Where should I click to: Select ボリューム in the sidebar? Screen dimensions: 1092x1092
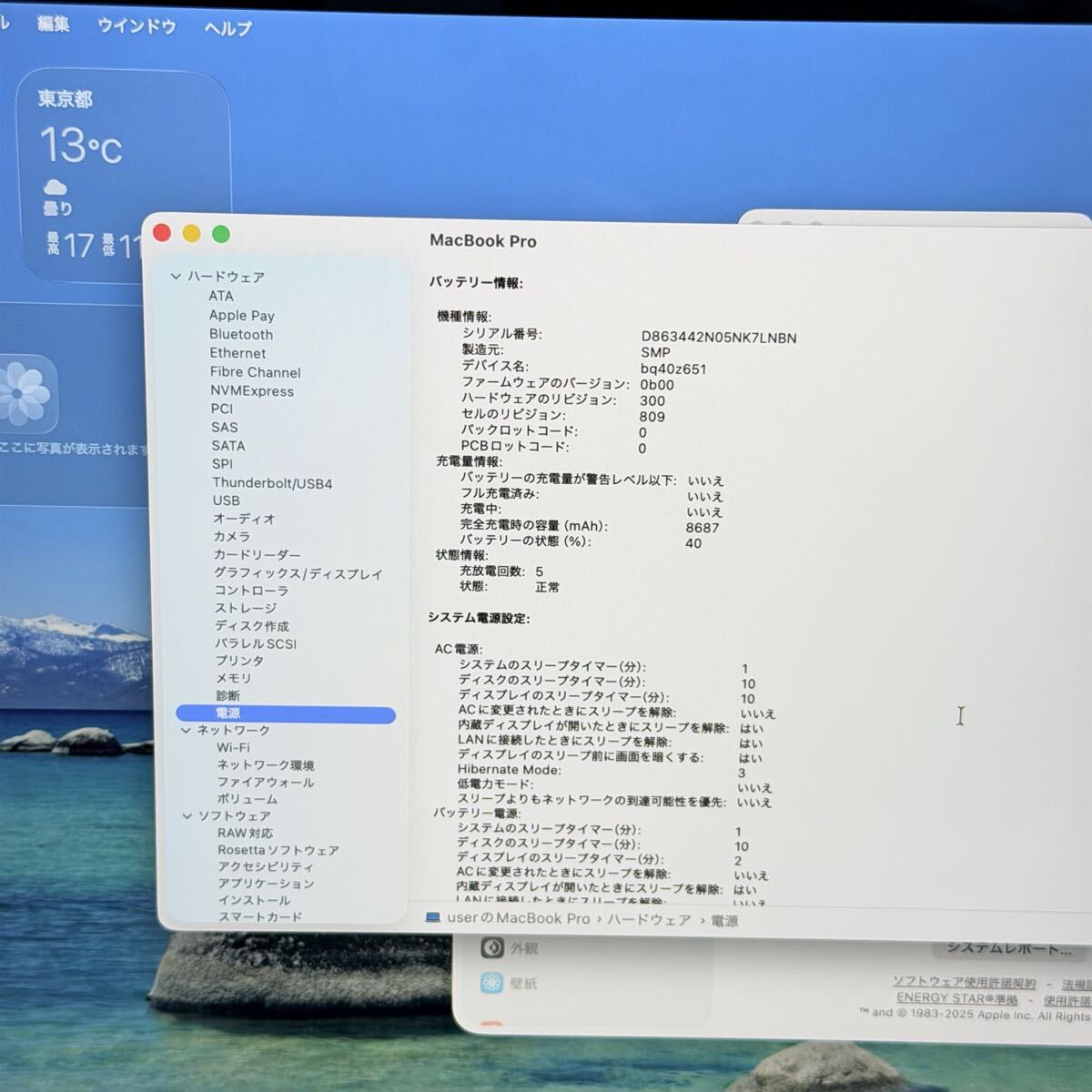pyautogui.click(x=248, y=799)
